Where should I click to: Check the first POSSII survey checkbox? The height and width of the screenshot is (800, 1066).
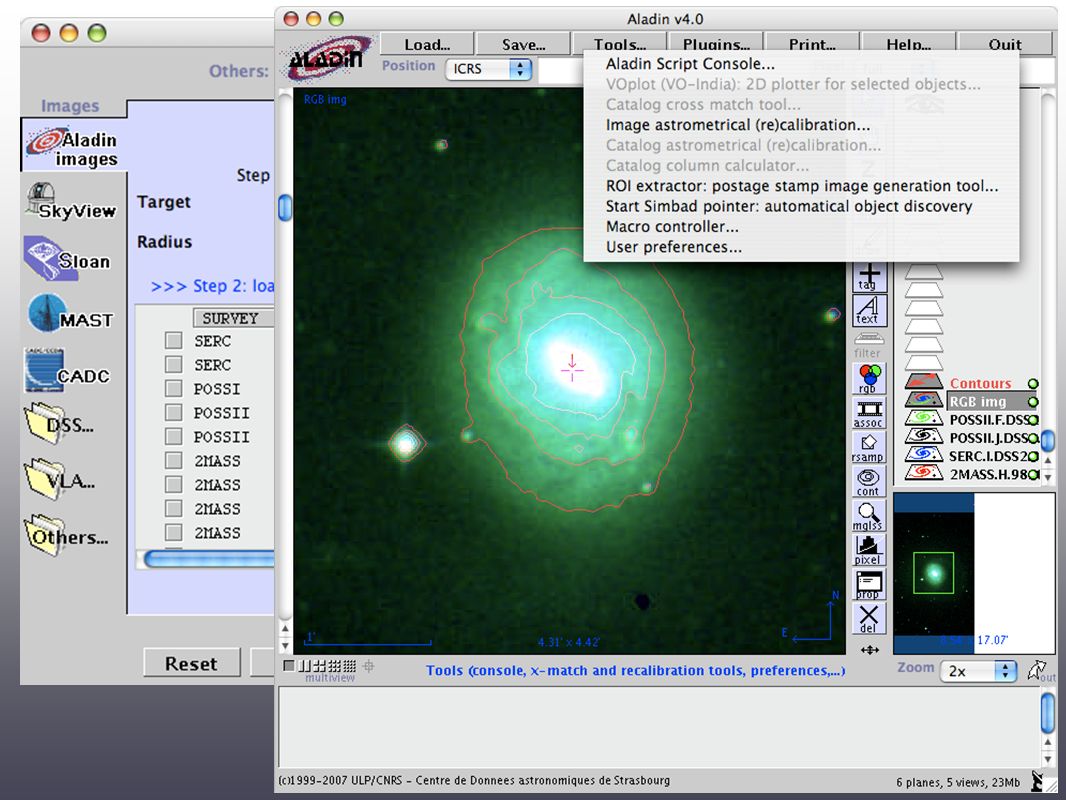pyautogui.click(x=174, y=413)
